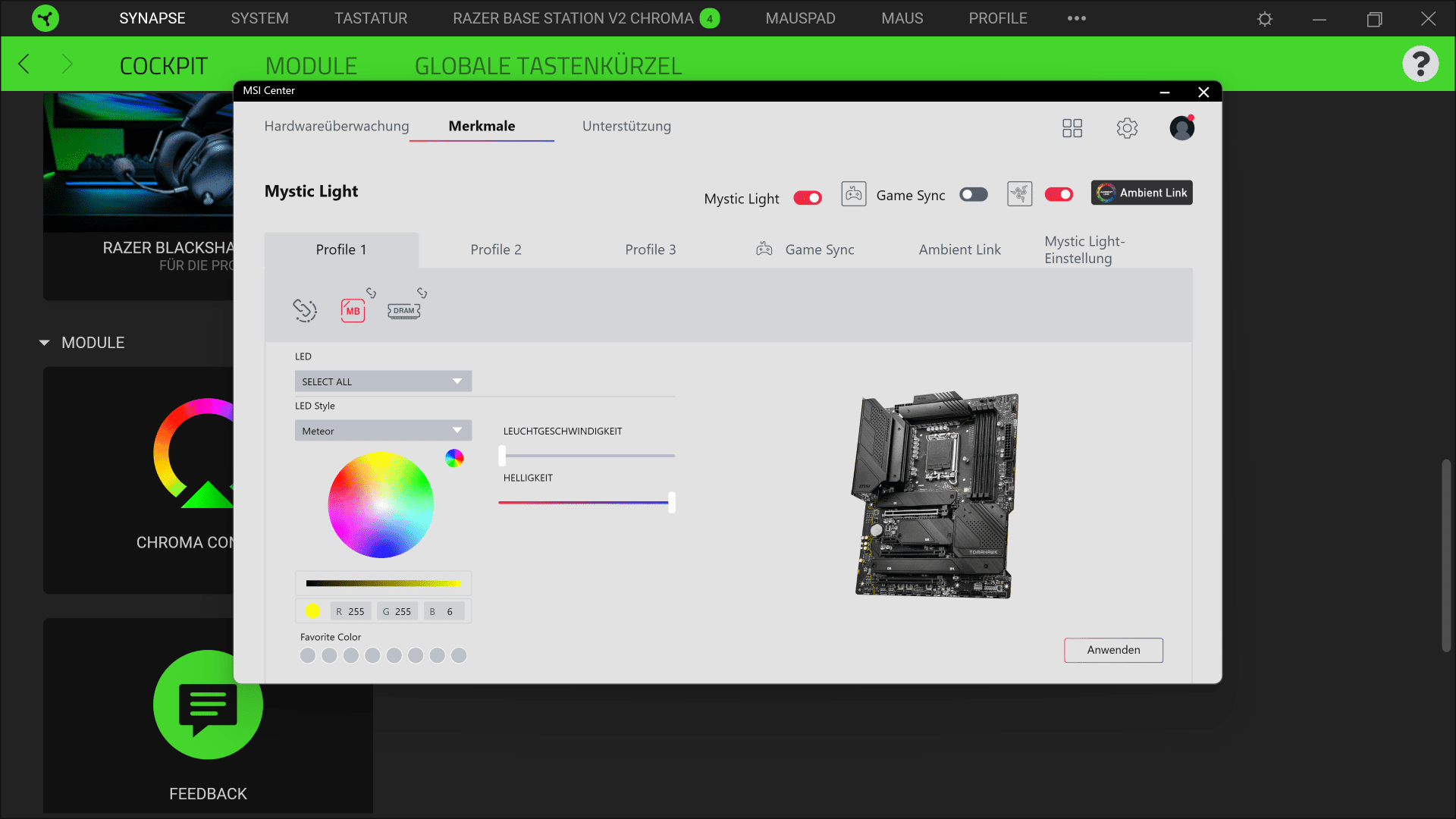This screenshot has height=819, width=1456.
Task: Collapse the MODULE section in Synapse
Action: (44, 343)
